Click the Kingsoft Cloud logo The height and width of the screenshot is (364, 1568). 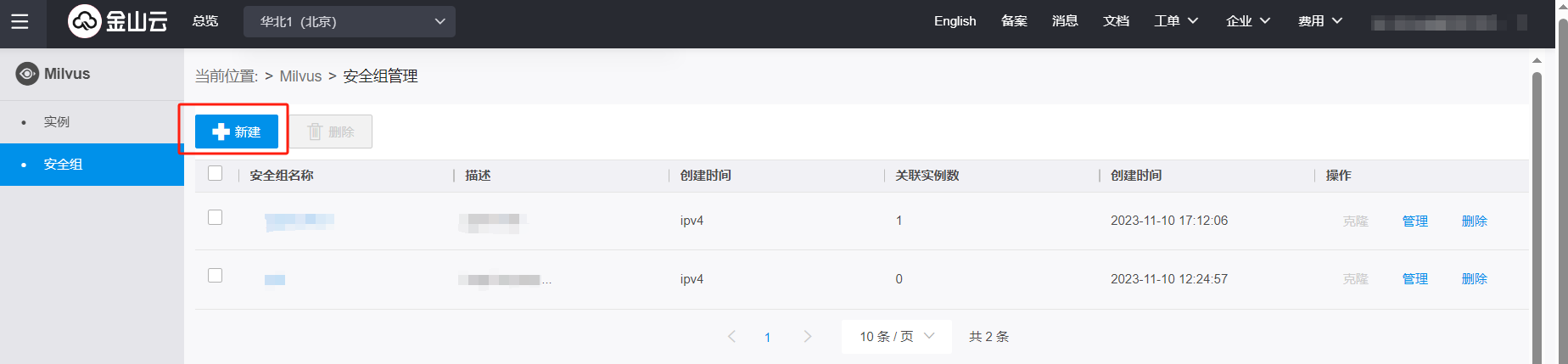118,21
